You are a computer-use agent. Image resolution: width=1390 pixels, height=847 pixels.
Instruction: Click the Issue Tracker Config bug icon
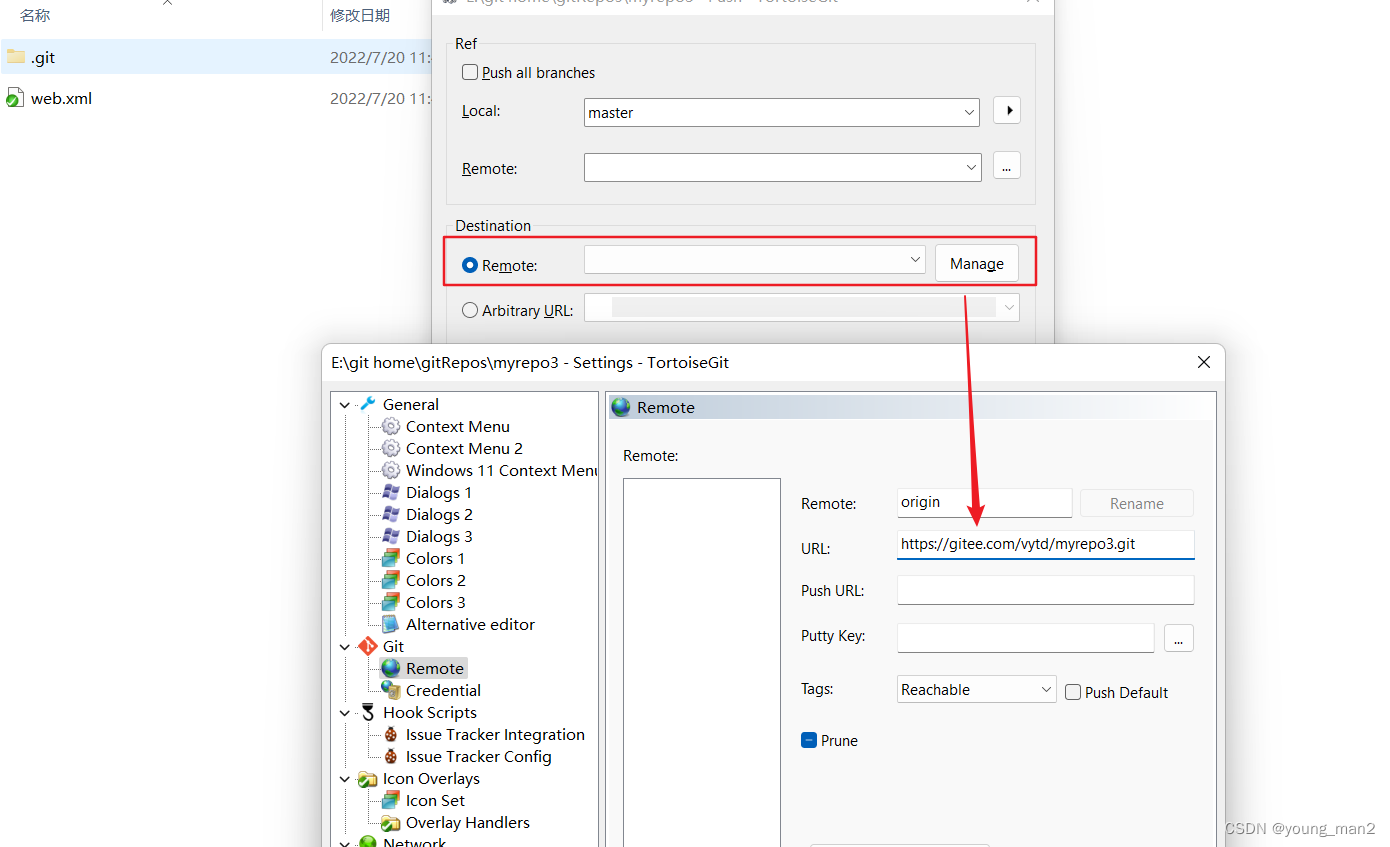click(391, 756)
